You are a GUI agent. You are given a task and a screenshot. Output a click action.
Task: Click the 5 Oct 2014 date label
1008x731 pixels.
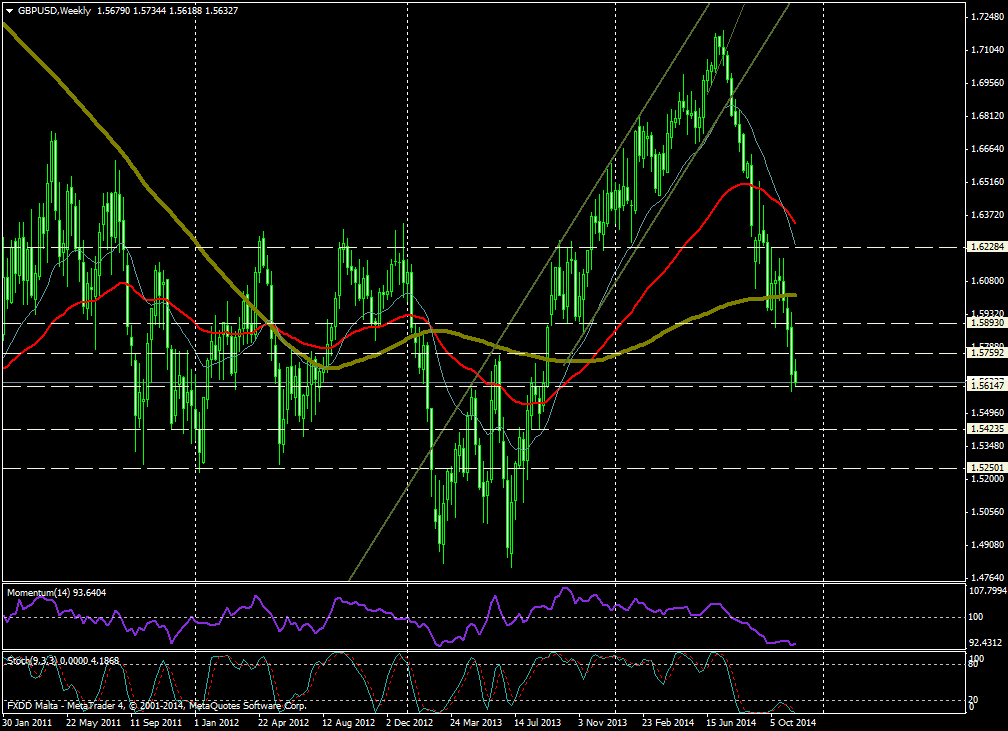pos(794,720)
